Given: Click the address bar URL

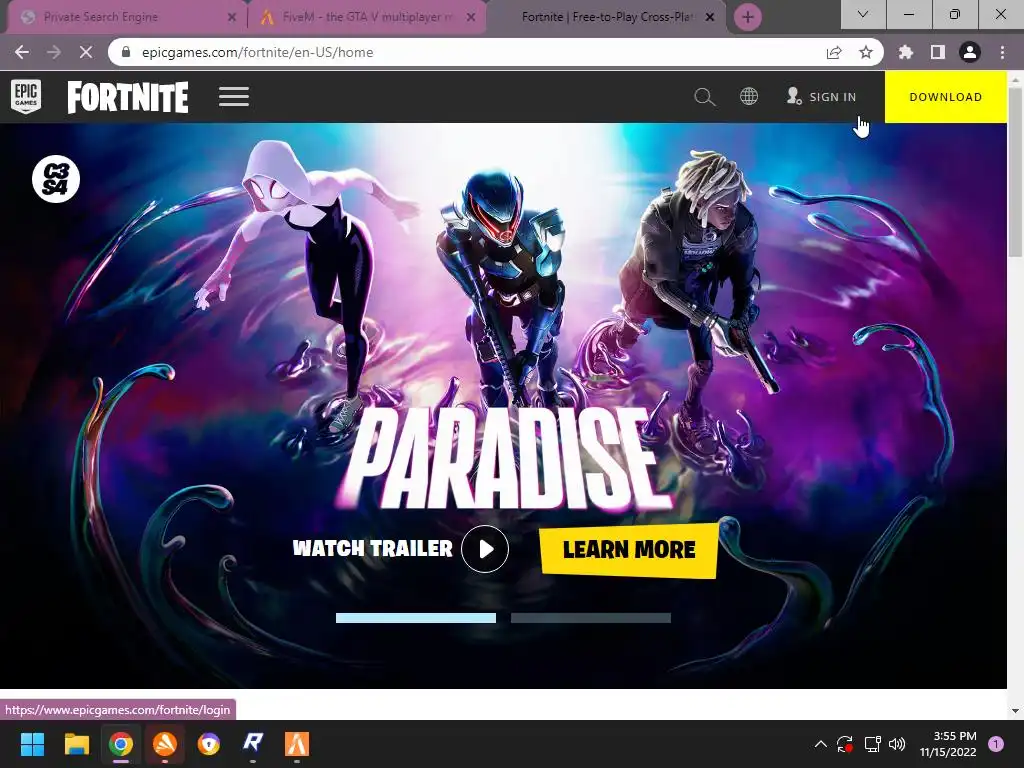Looking at the screenshot, I should (x=257, y=52).
